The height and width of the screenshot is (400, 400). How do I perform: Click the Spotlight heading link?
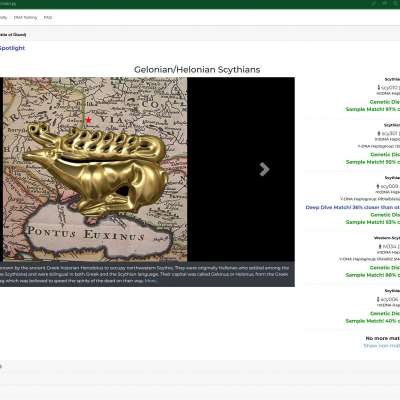click(12, 48)
